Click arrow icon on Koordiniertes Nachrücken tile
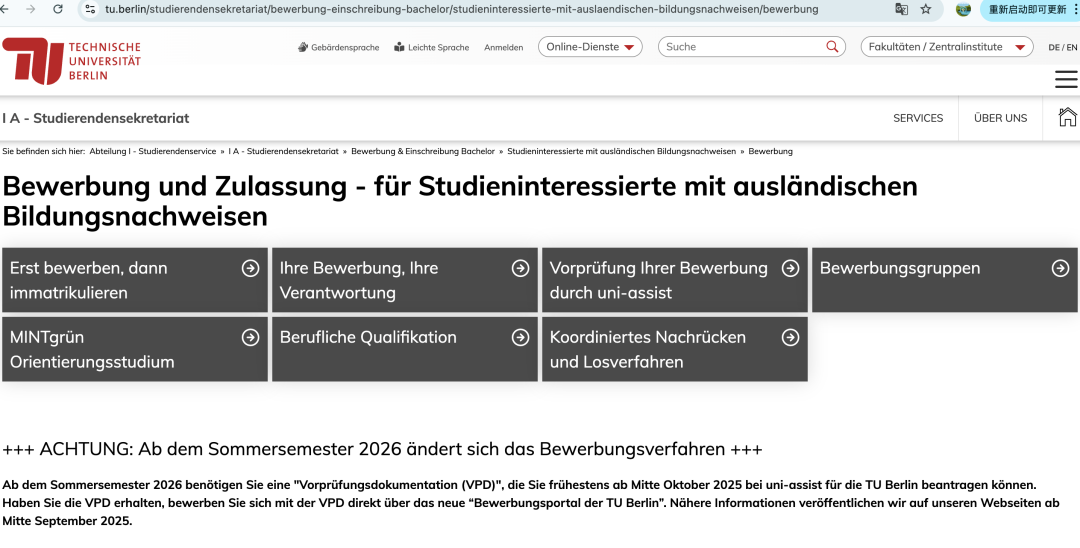1080x548 pixels. point(791,337)
